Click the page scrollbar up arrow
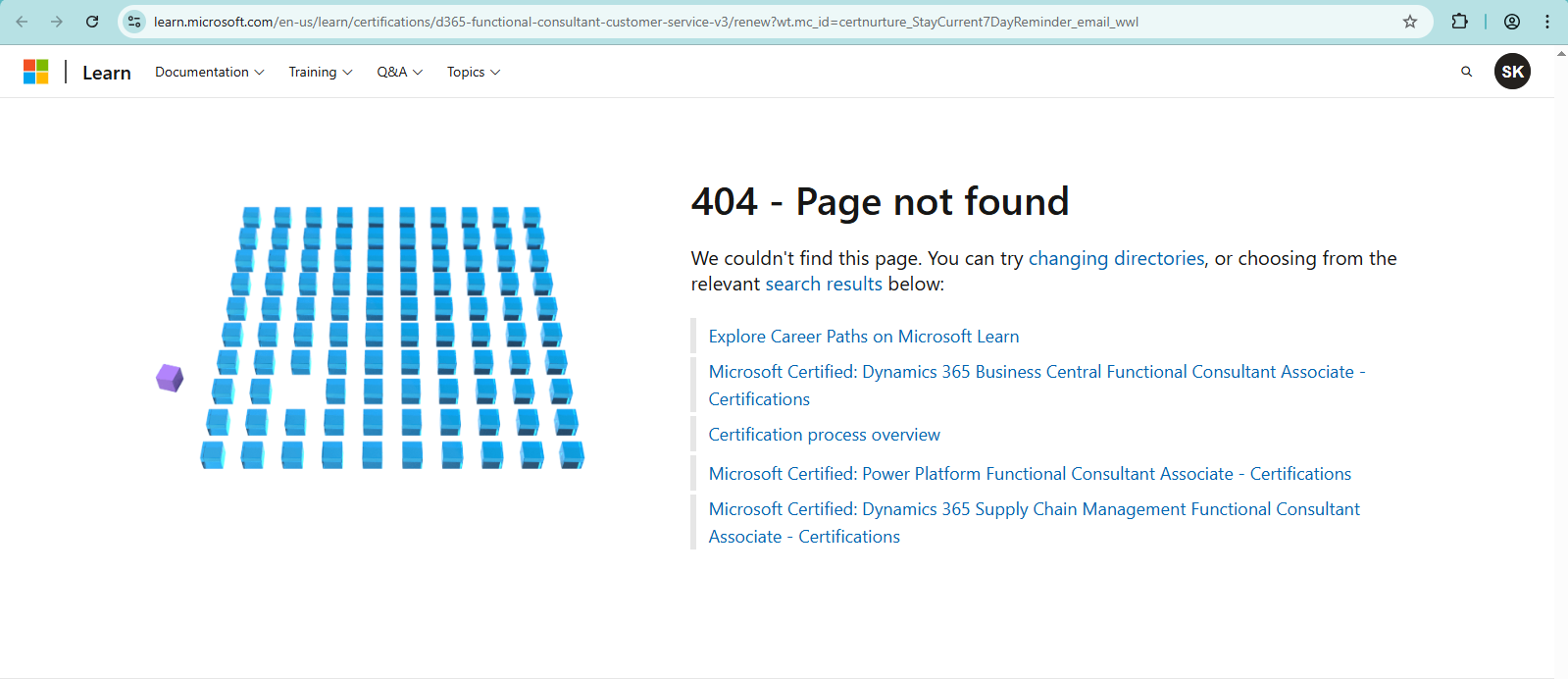The height and width of the screenshot is (679, 1568). click(x=1561, y=53)
